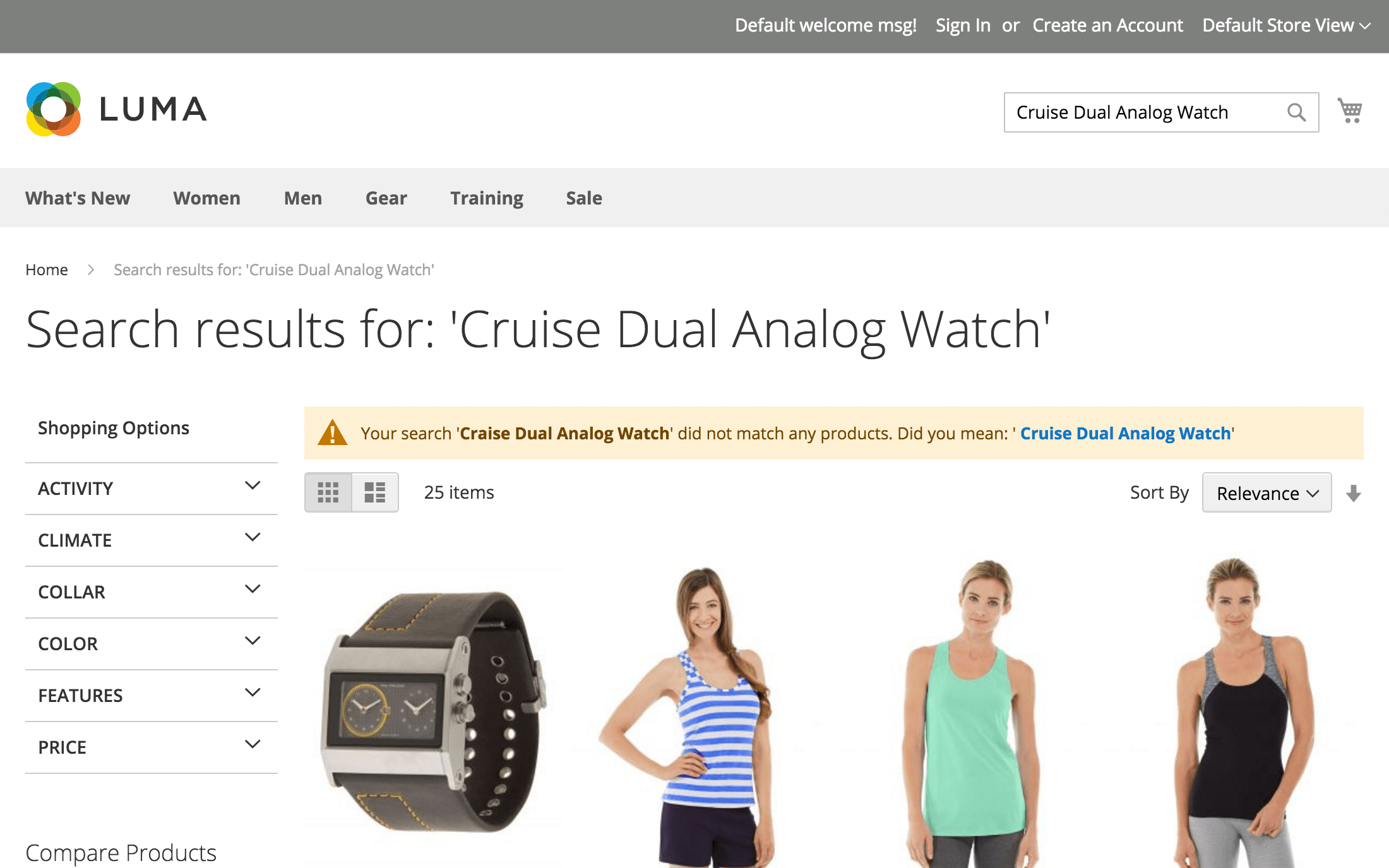Viewport: 1389px width, 868px height.
Task: Click the LUMA logo
Action: [x=116, y=109]
